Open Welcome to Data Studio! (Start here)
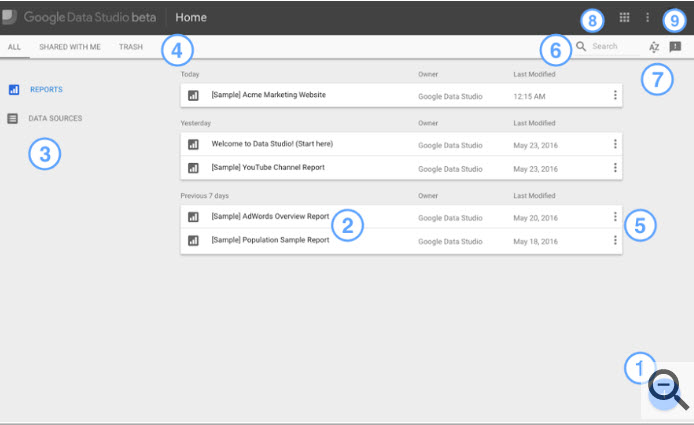Screen dimensions: 694x425 coord(272,144)
